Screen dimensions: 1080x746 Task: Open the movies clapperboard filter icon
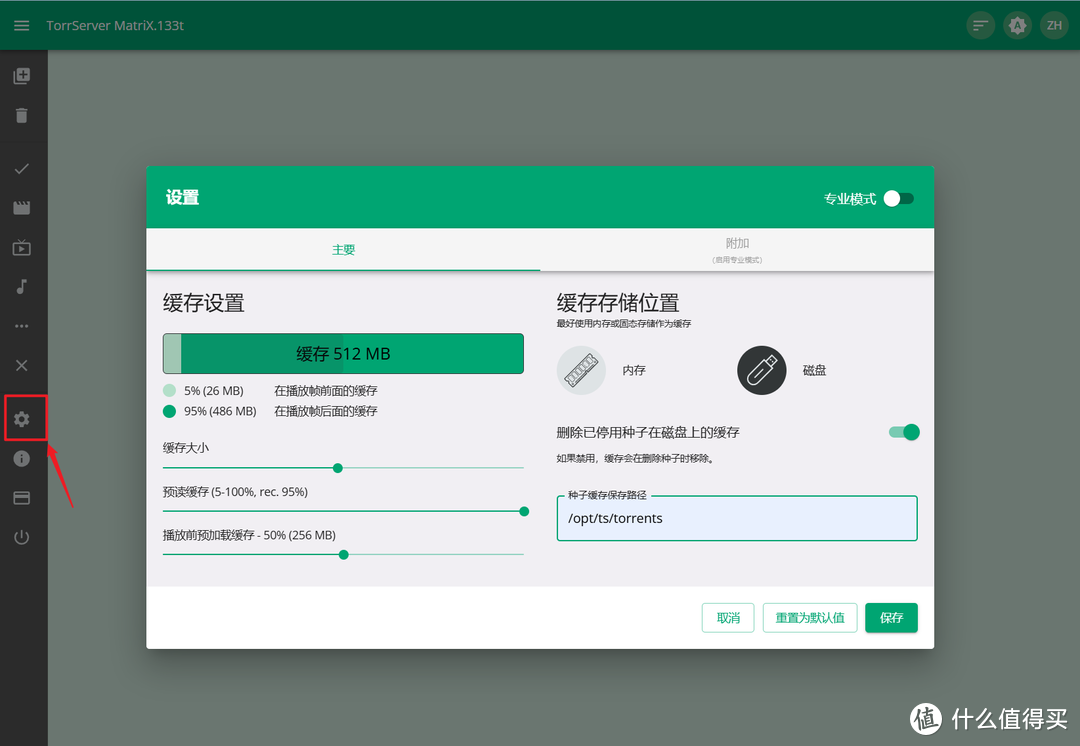(22, 208)
